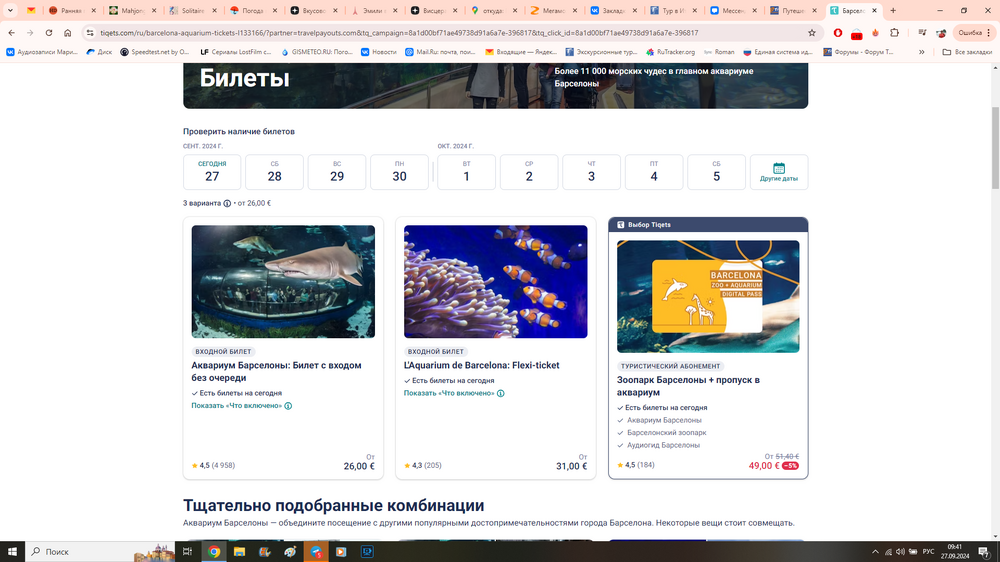The image size is (1000, 562).
Task: Select Thursday 3 October
Action: [591, 172]
